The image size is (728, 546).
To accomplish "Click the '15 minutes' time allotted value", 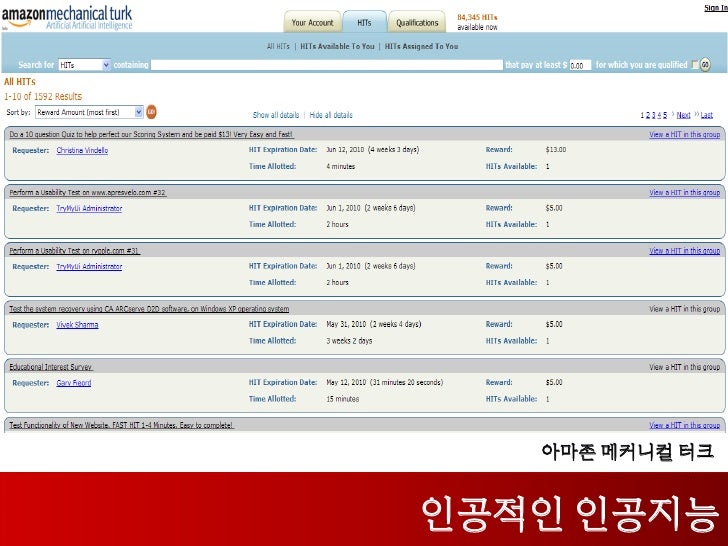I will [342, 399].
